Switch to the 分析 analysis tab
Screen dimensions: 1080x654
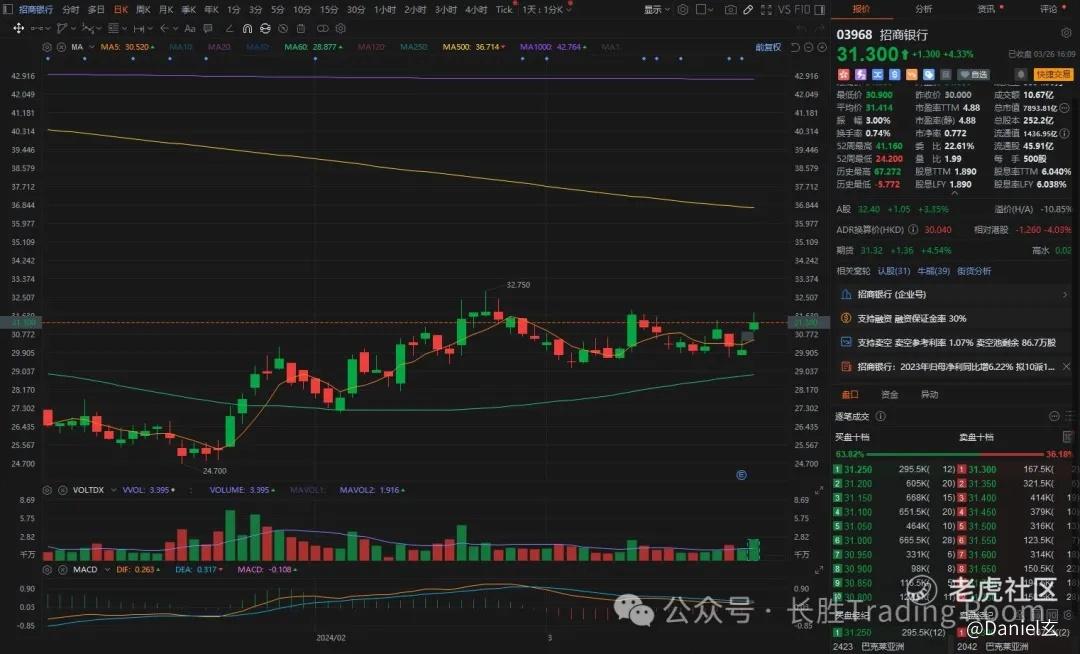(x=924, y=9)
